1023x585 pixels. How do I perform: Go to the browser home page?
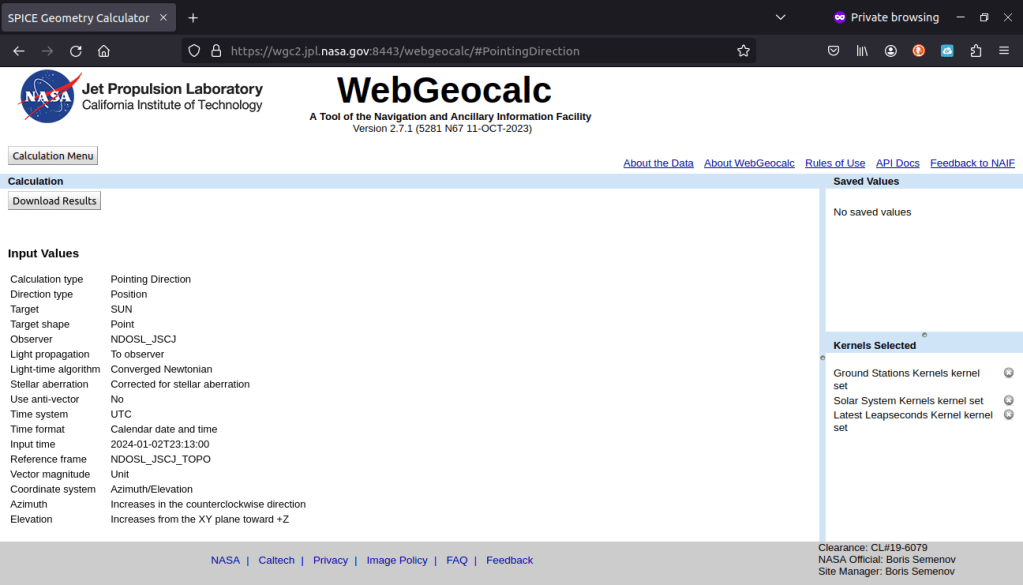104,51
